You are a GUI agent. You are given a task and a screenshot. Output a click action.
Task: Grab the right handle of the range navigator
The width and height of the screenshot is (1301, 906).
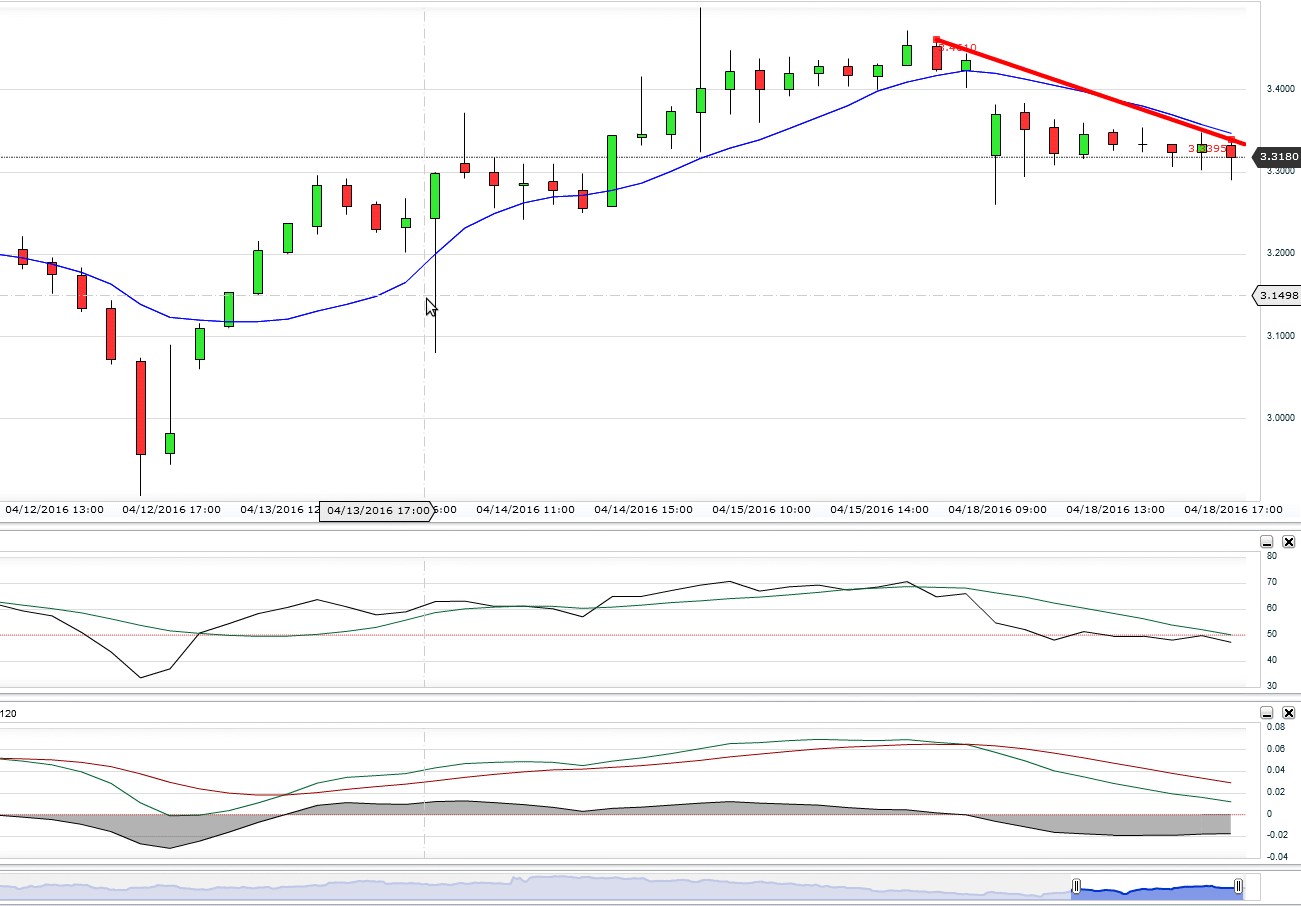coord(1238,886)
